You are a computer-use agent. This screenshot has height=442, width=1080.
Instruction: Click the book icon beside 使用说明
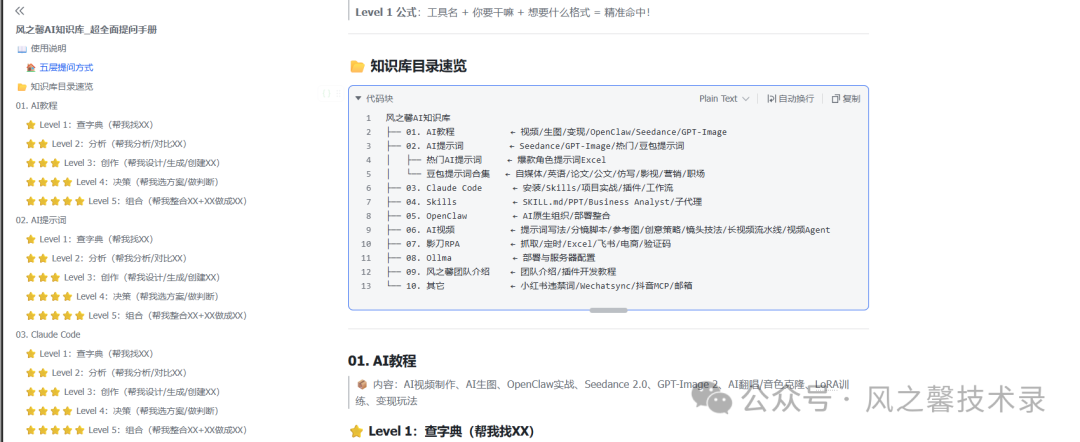22,48
